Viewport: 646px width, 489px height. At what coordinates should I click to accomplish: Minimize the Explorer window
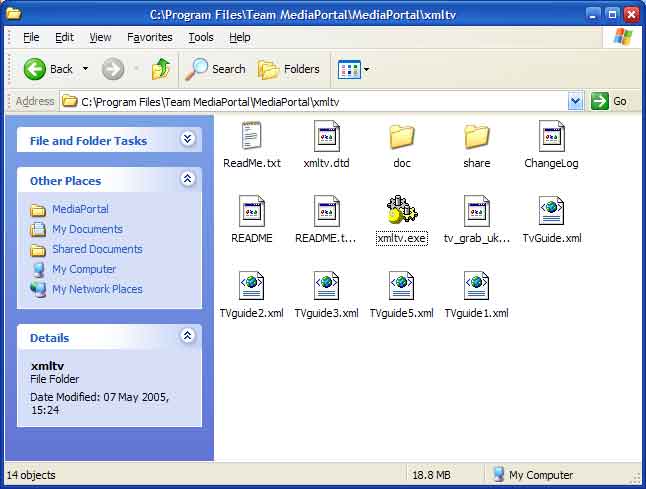pyautogui.click(x=592, y=15)
